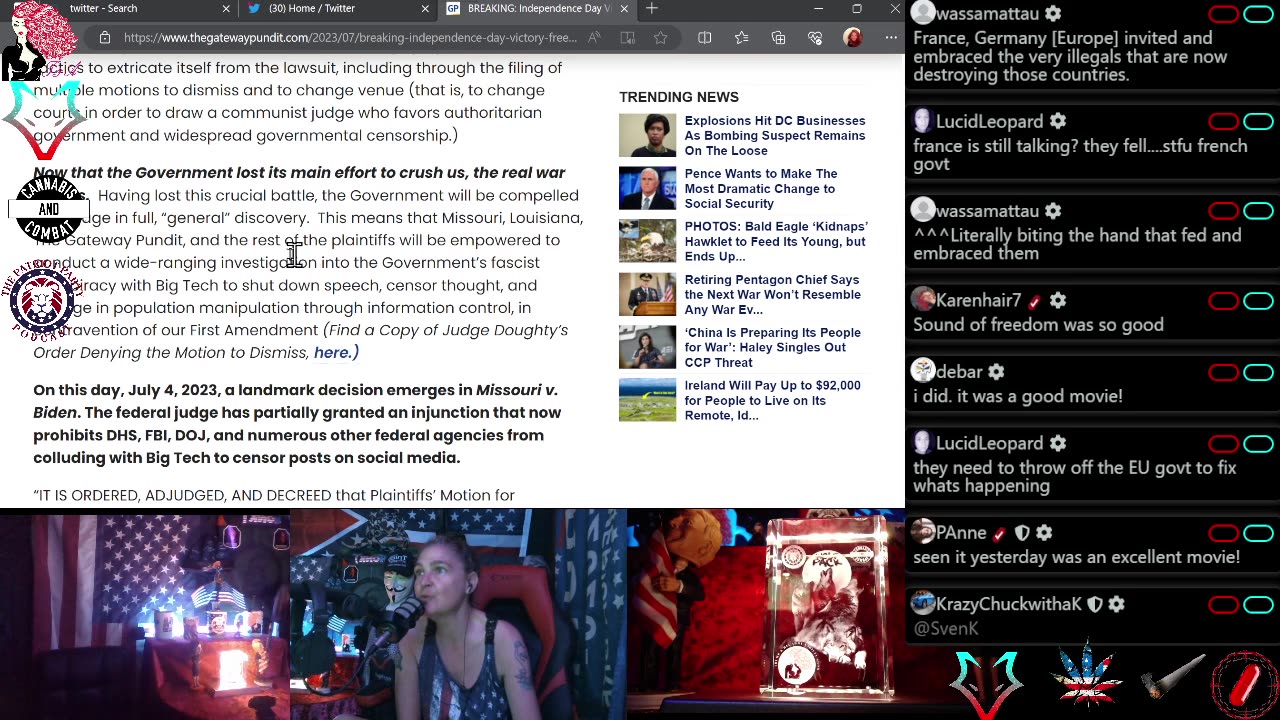Click the shield badge next to PAnne
1280x720 pixels.
pos(1022,533)
